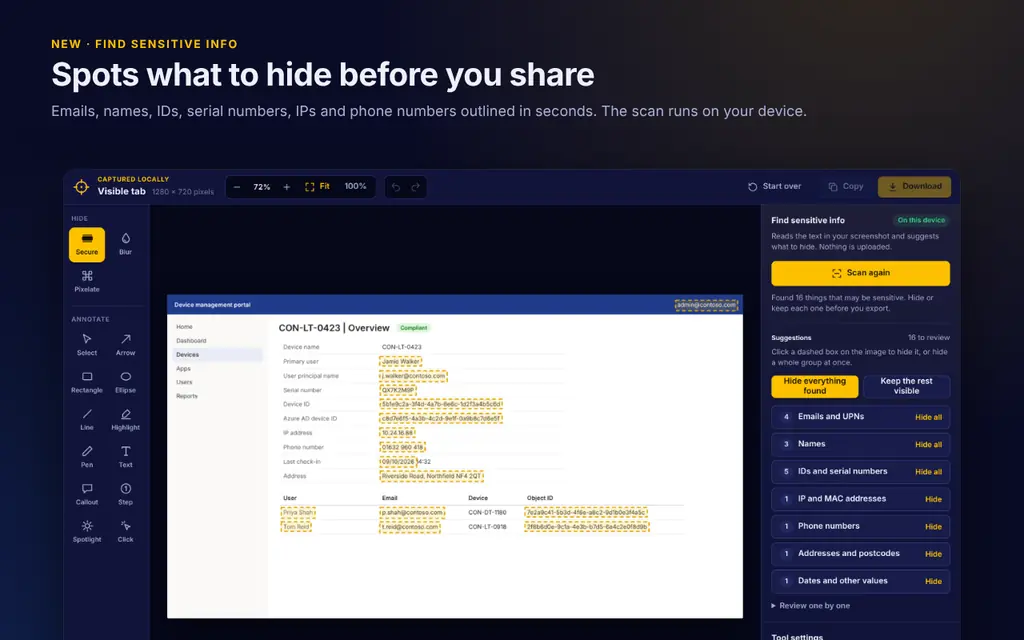Select the Pixelate tool
Viewport: 1024px width, 640px height.
click(87, 281)
